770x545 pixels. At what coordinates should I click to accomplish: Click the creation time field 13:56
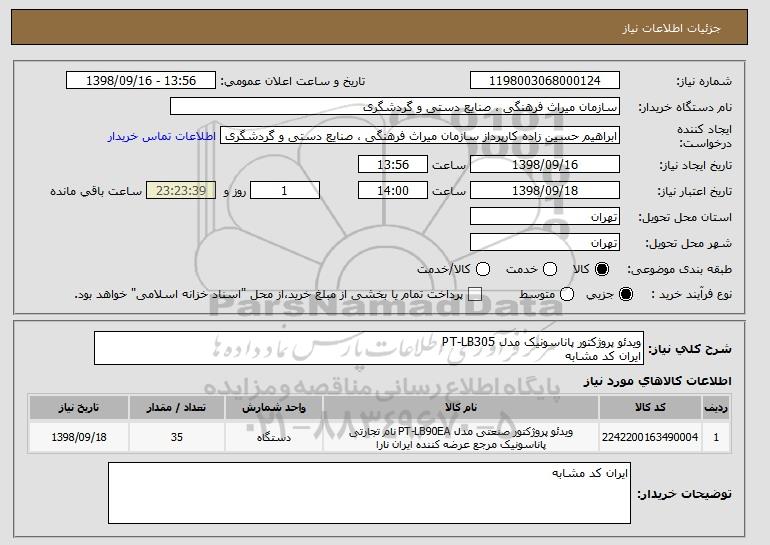click(x=393, y=164)
